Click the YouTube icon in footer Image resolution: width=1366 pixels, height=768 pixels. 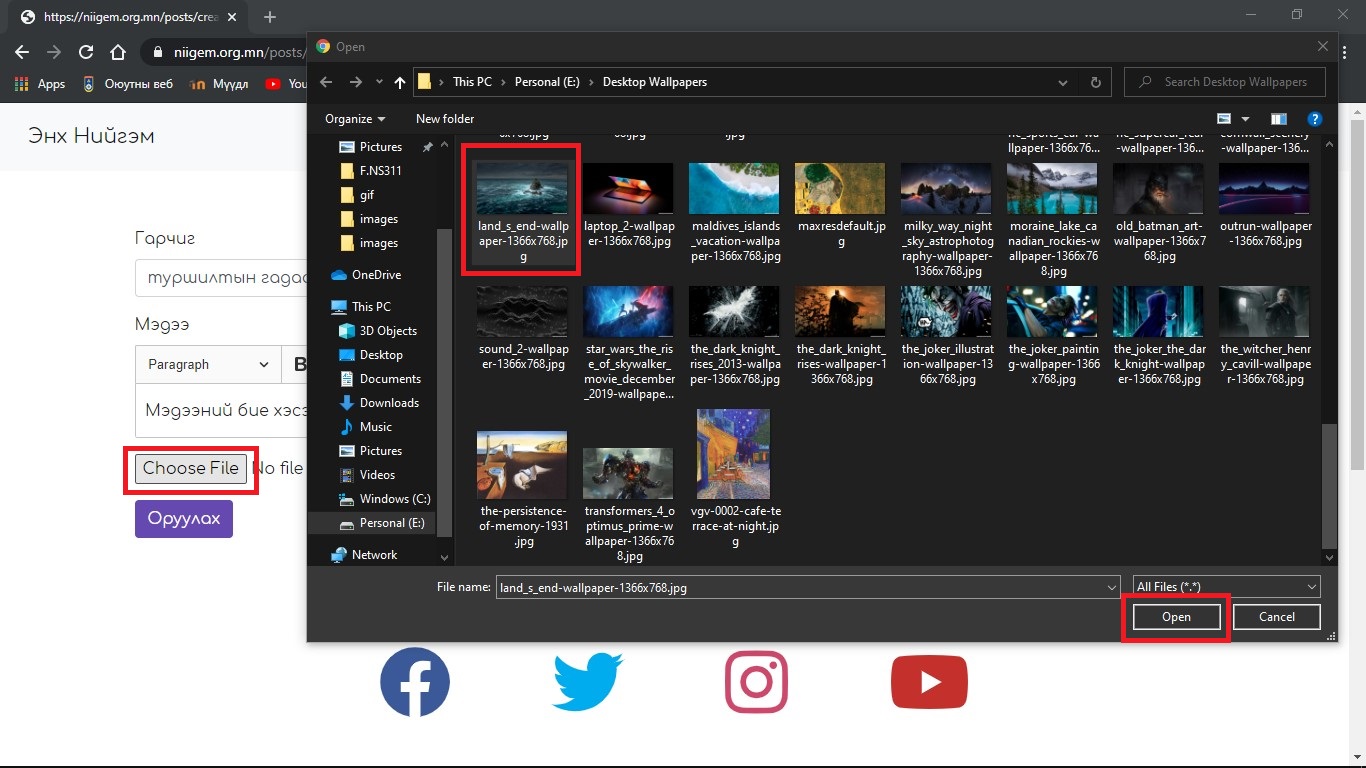[929, 682]
